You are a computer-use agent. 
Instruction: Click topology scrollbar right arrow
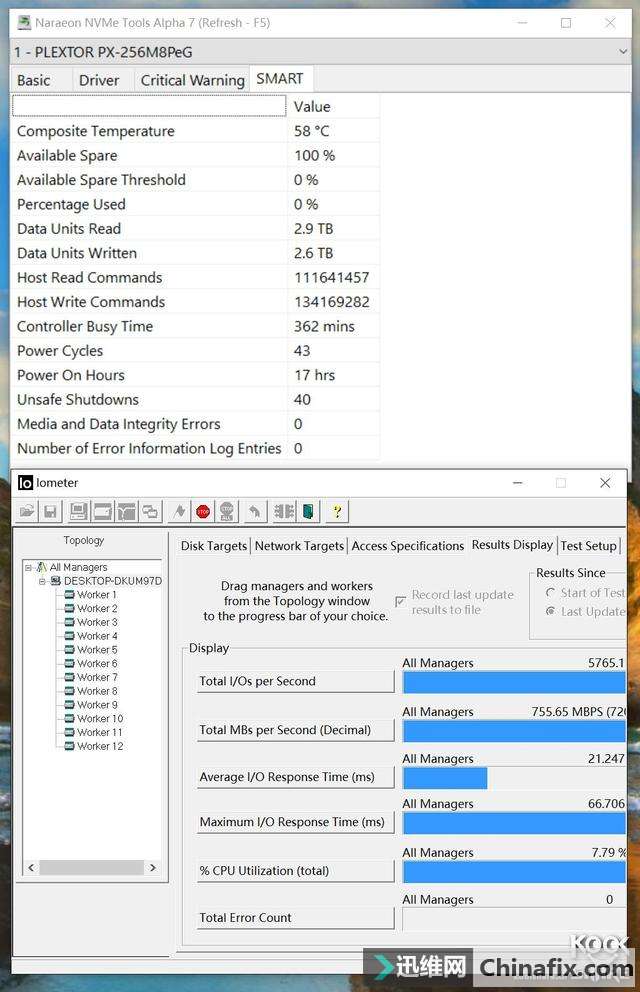(x=152, y=867)
